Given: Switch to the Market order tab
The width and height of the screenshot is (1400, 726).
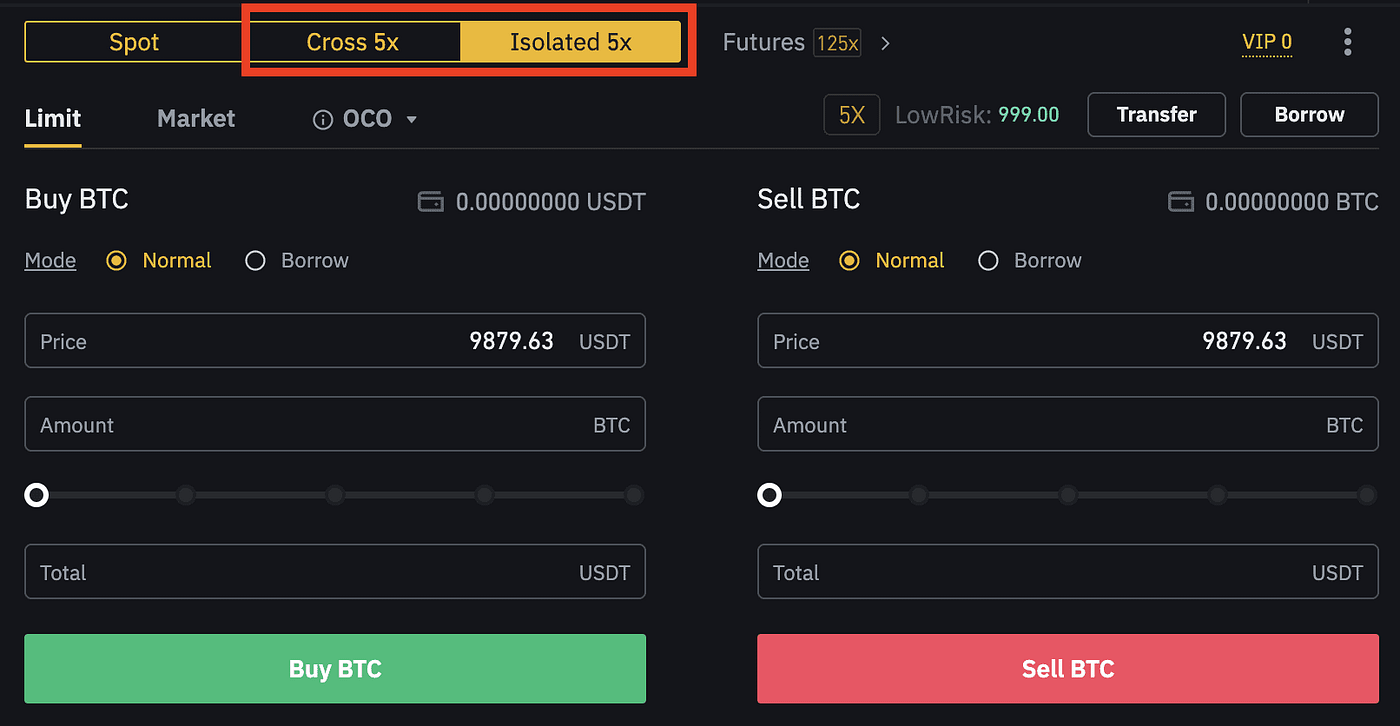Looking at the screenshot, I should point(195,118).
